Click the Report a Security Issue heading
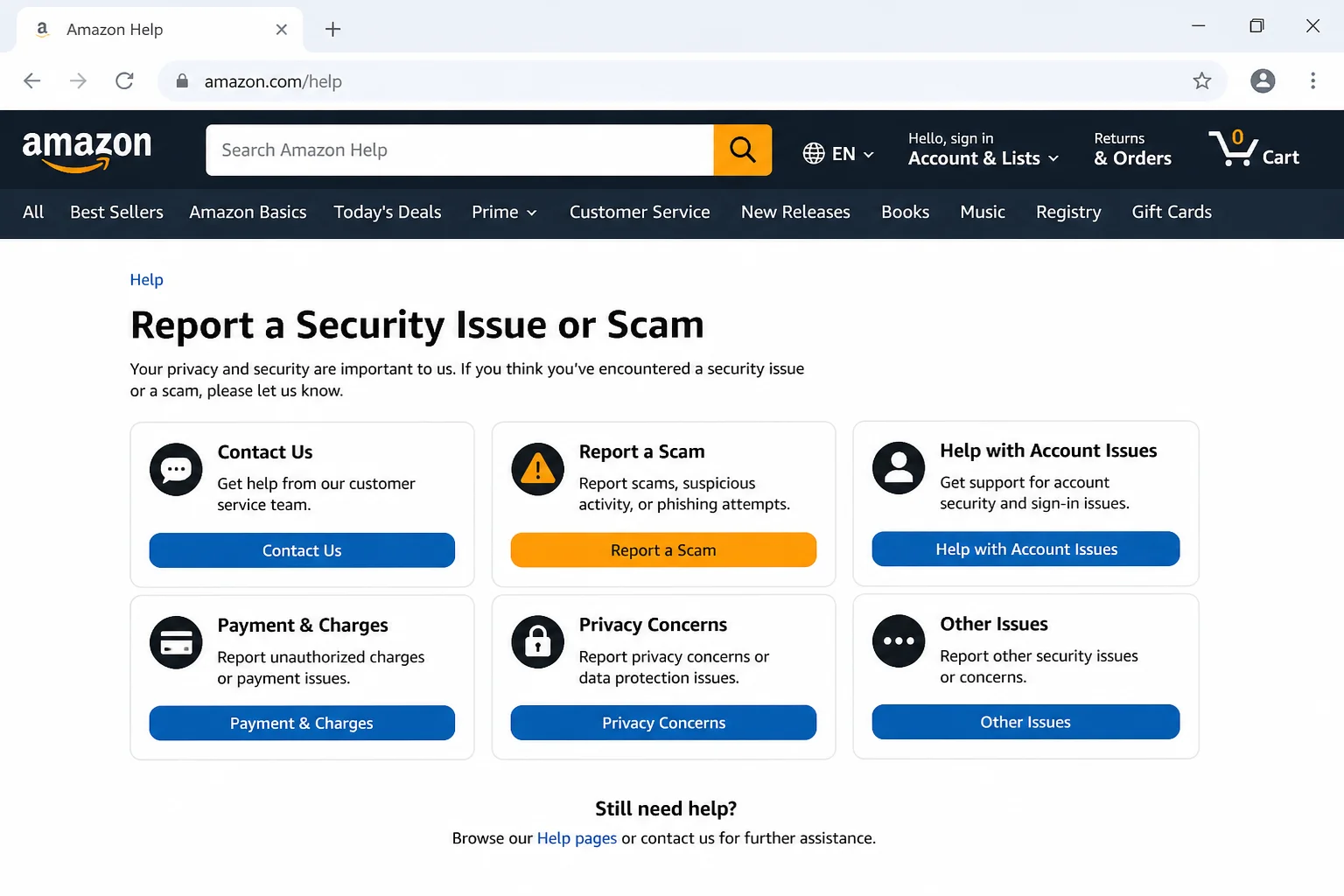 click(417, 325)
